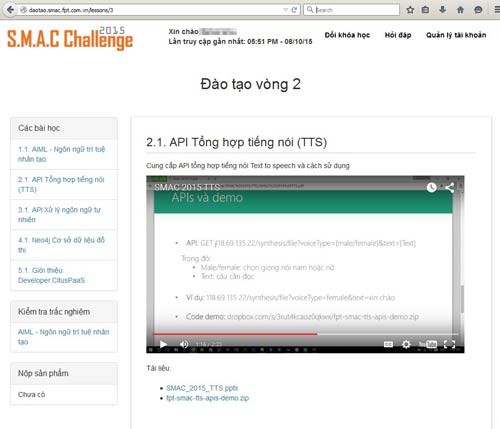
Task: Reload the page with refresh icon
Action: pyautogui.click(x=294, y=10)
